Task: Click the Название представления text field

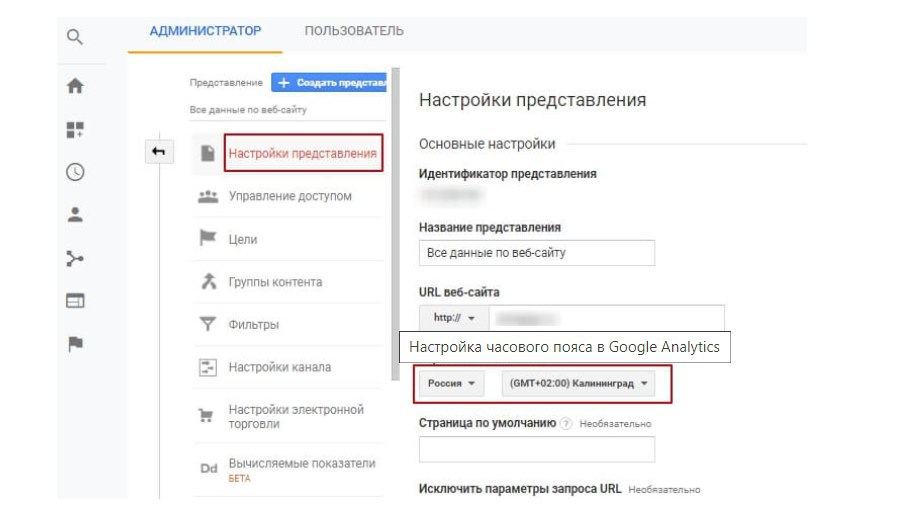Action: coord(536,253)
